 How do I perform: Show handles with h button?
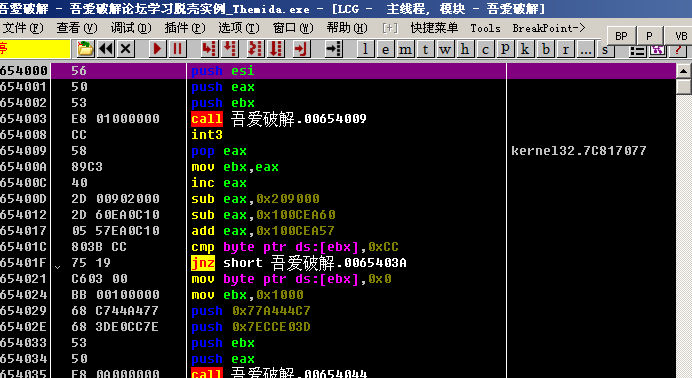465,49
